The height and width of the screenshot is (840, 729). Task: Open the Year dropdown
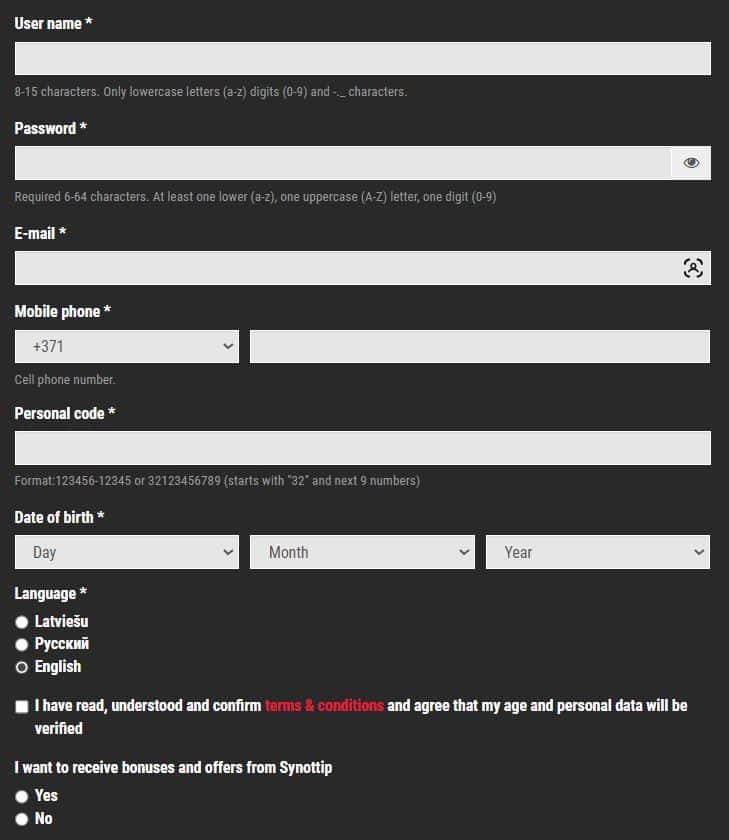pos(597,551)
